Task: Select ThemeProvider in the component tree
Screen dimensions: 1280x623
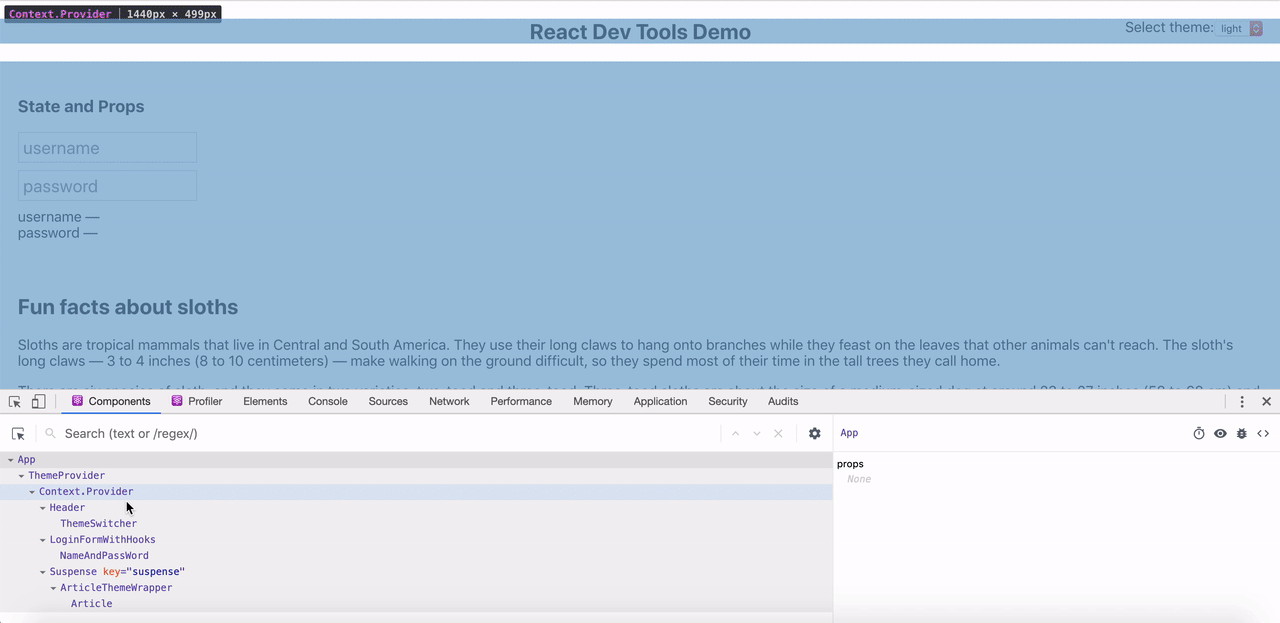Action: 66,476
